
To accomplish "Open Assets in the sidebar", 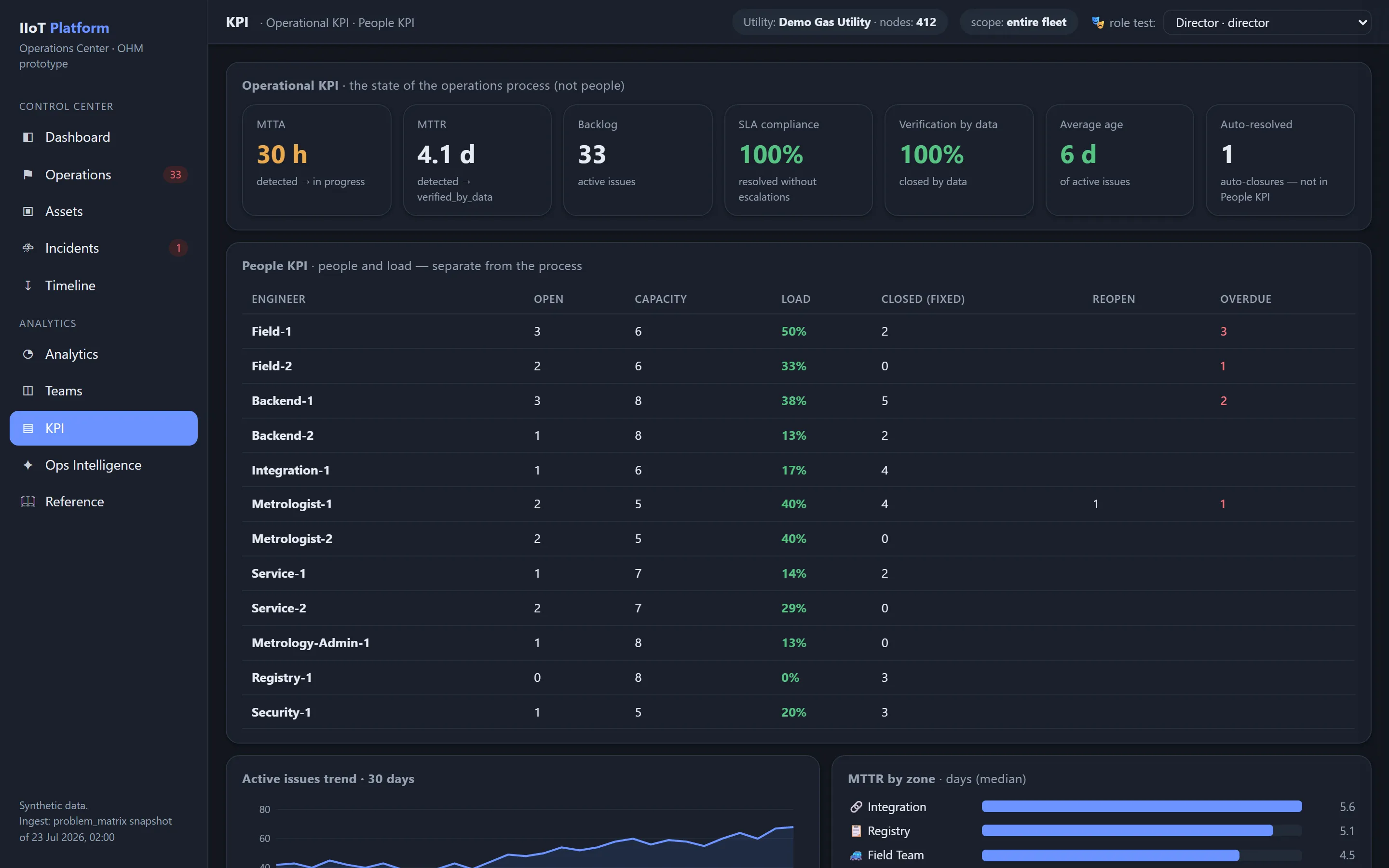I will (x=104, y=211).
